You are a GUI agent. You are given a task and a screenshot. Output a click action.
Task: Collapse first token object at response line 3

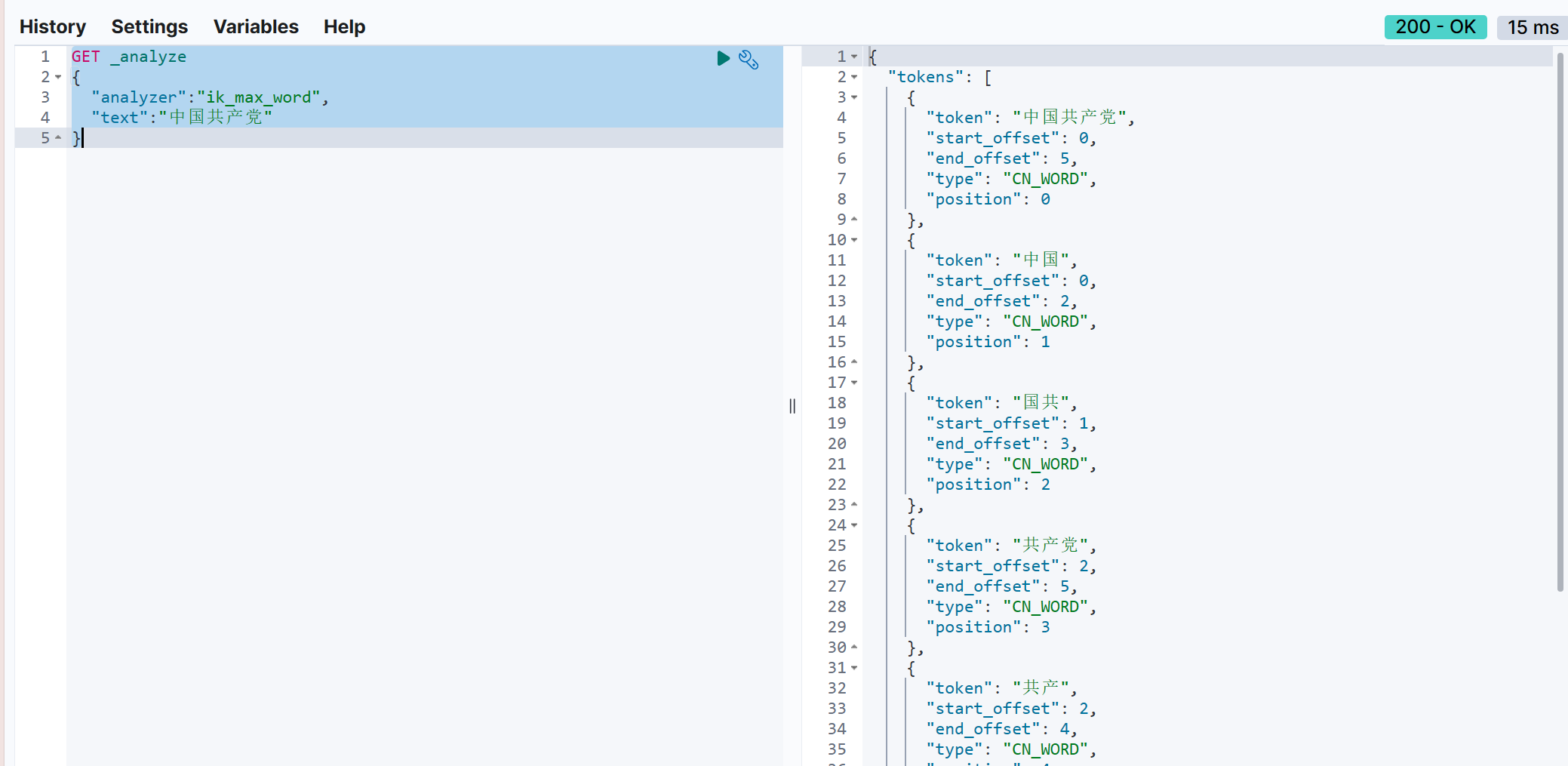(x=854, y=97)
